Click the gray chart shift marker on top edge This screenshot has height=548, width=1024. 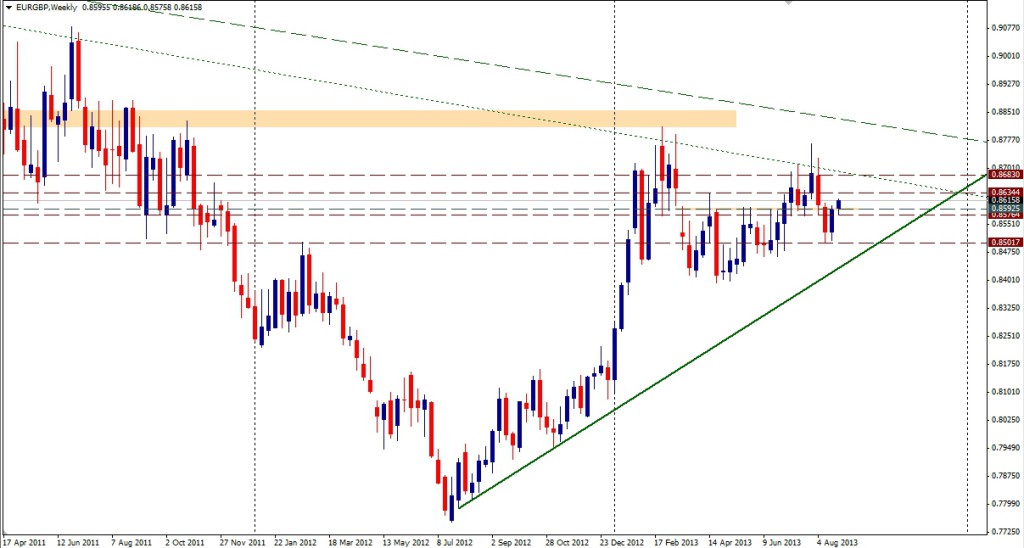tap(791, 3)
